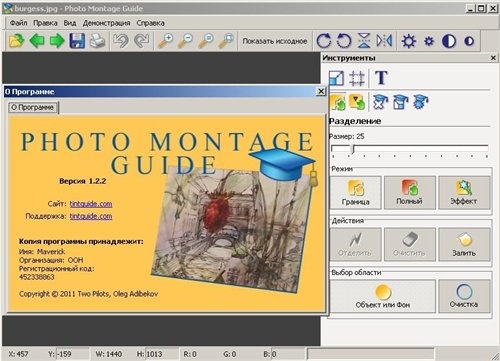500x361 pixels.
Task: Click the fourth magnifier fit-to-window icon
Action: click(226, 41)
